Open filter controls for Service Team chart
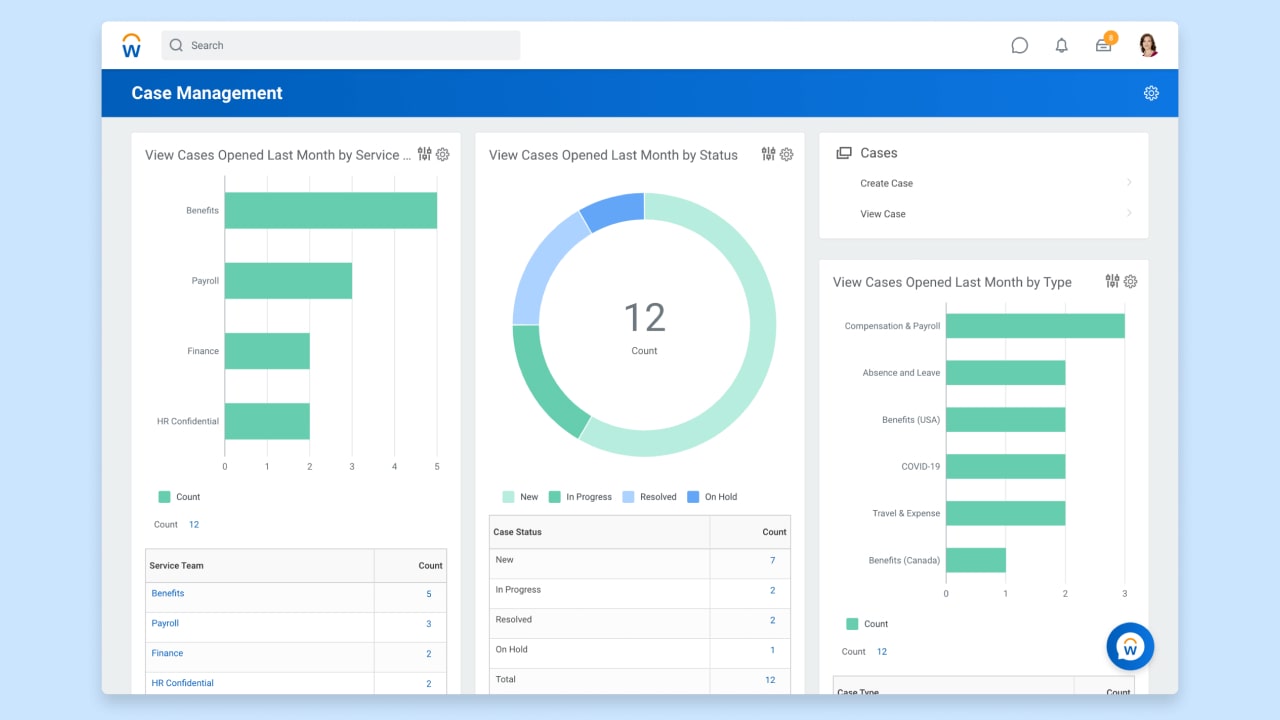 pyautogui.click(x=425, y=154)
